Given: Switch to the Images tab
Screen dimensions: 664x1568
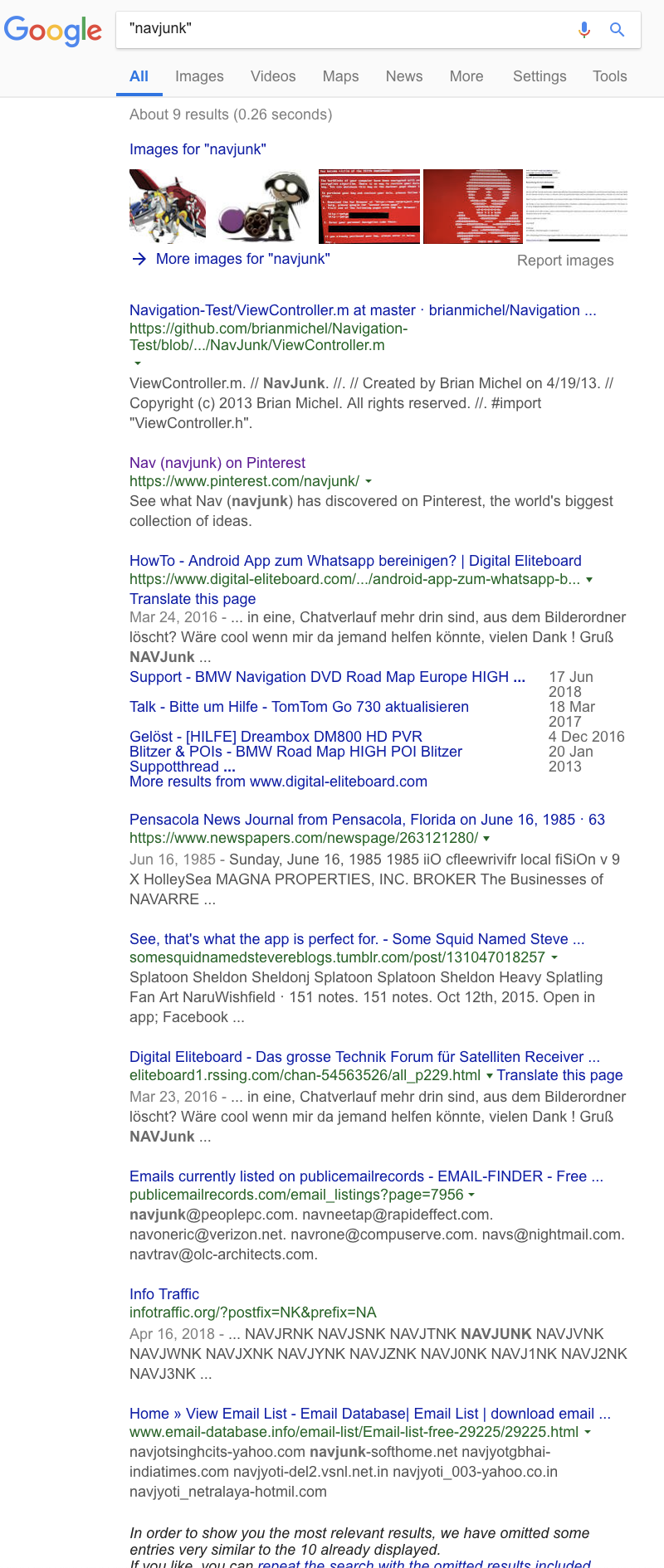Looking at the screenshot, I should click(x=199, y=76).
